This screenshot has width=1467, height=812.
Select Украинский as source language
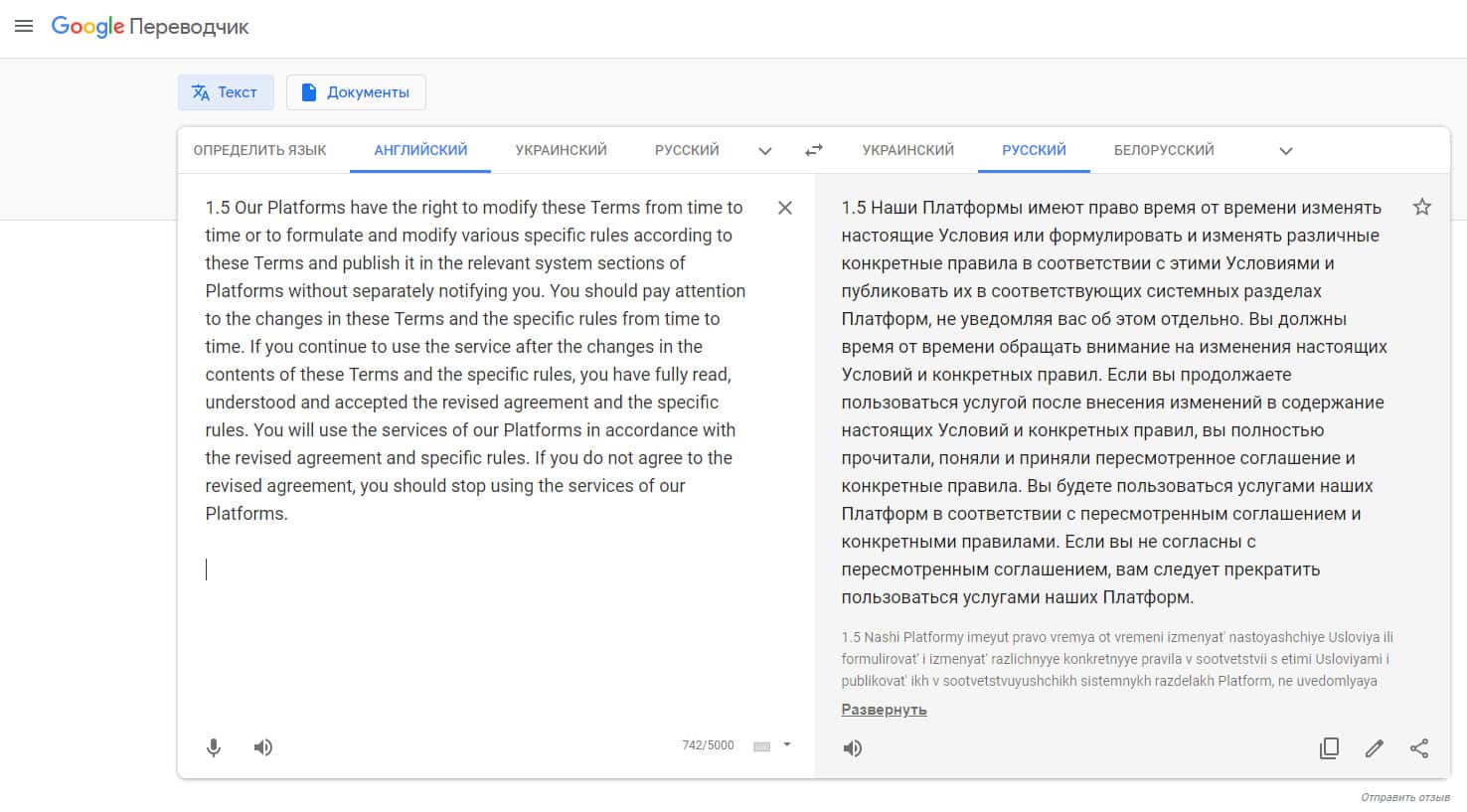click(x=561, y=150)
